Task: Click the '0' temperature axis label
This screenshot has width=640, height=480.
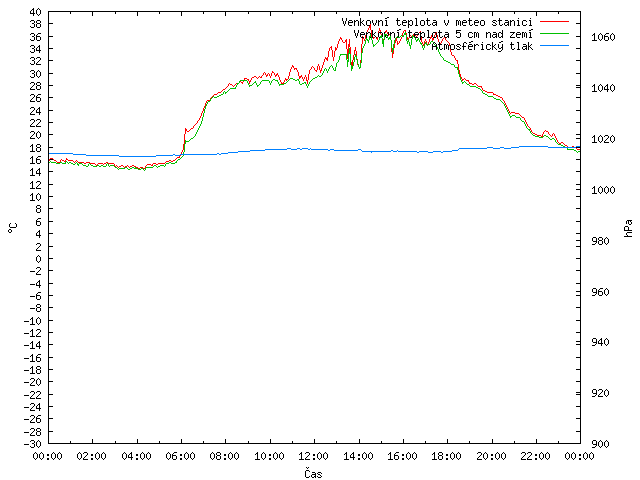Action: coord(38,259)
